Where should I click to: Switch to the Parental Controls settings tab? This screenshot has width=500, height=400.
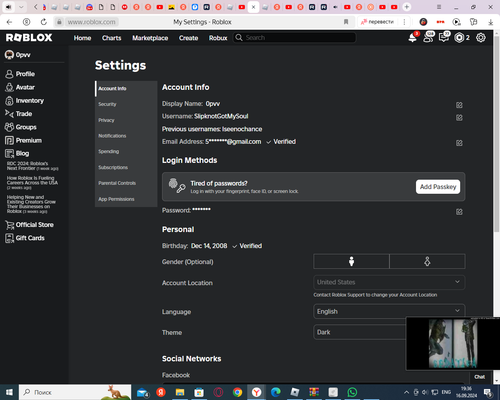pos(126,183)
